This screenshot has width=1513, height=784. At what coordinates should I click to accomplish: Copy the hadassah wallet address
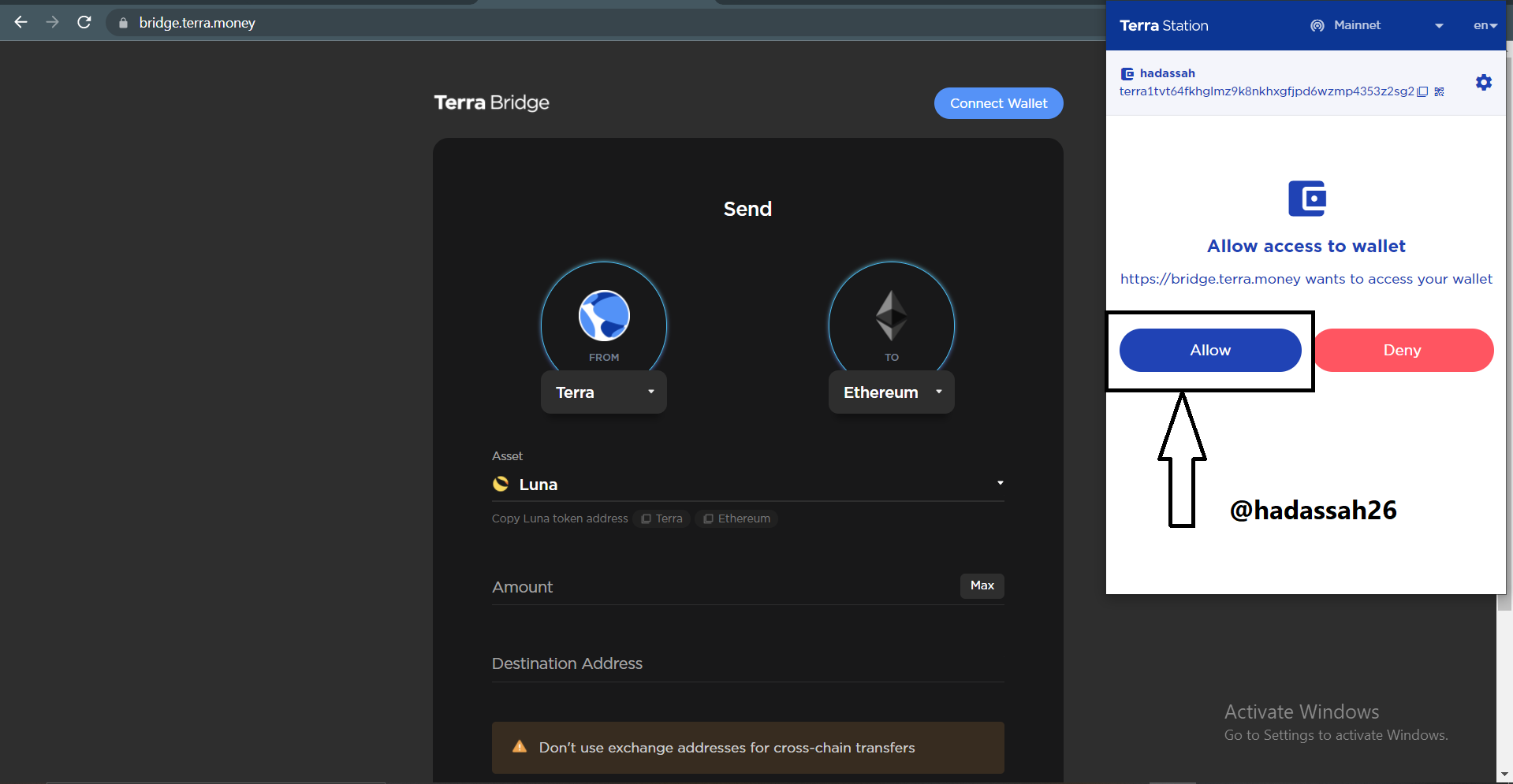pos(1422,91)
